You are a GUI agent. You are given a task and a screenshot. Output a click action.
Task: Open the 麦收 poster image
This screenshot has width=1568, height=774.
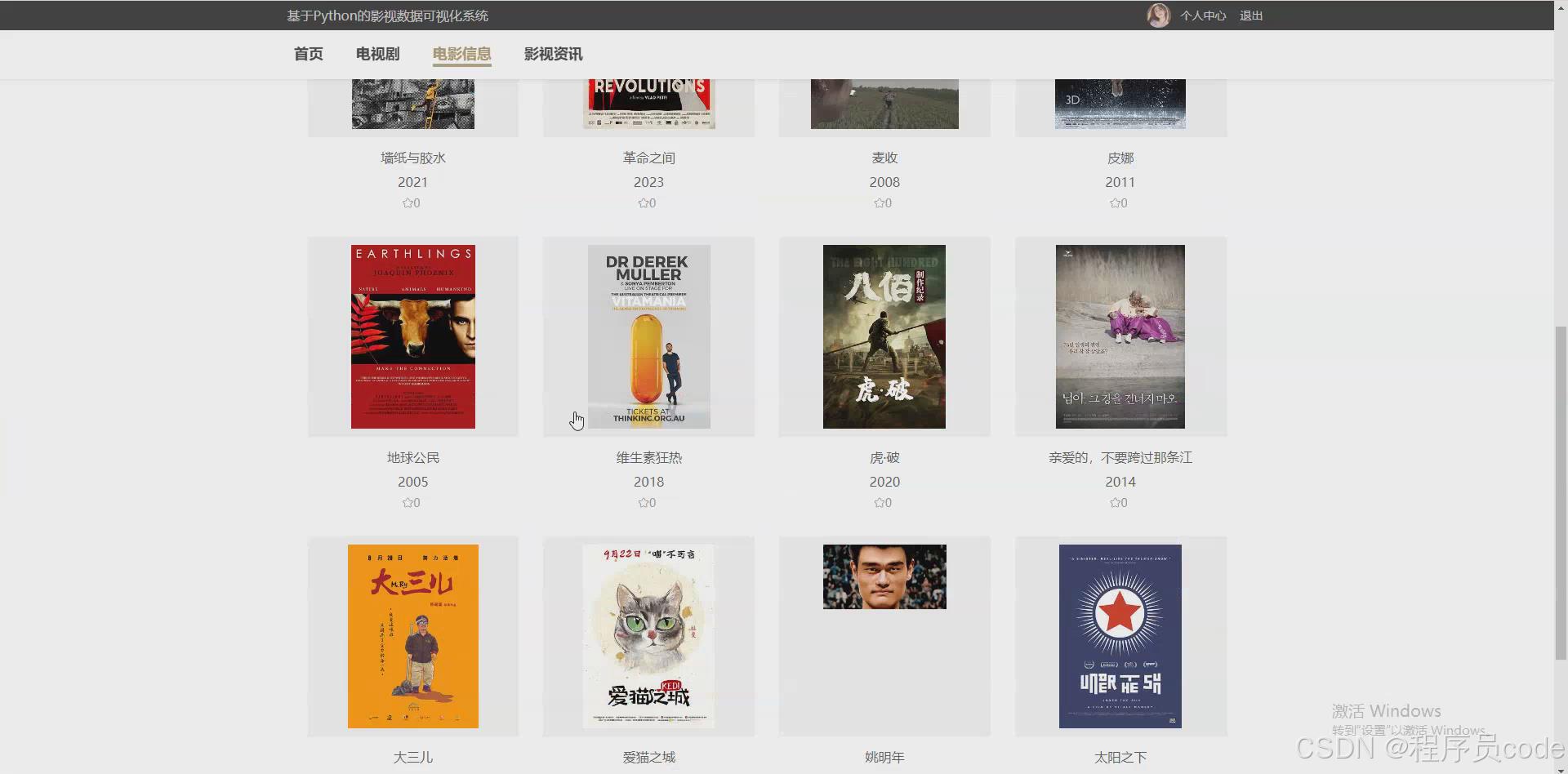tap(884, 104)
